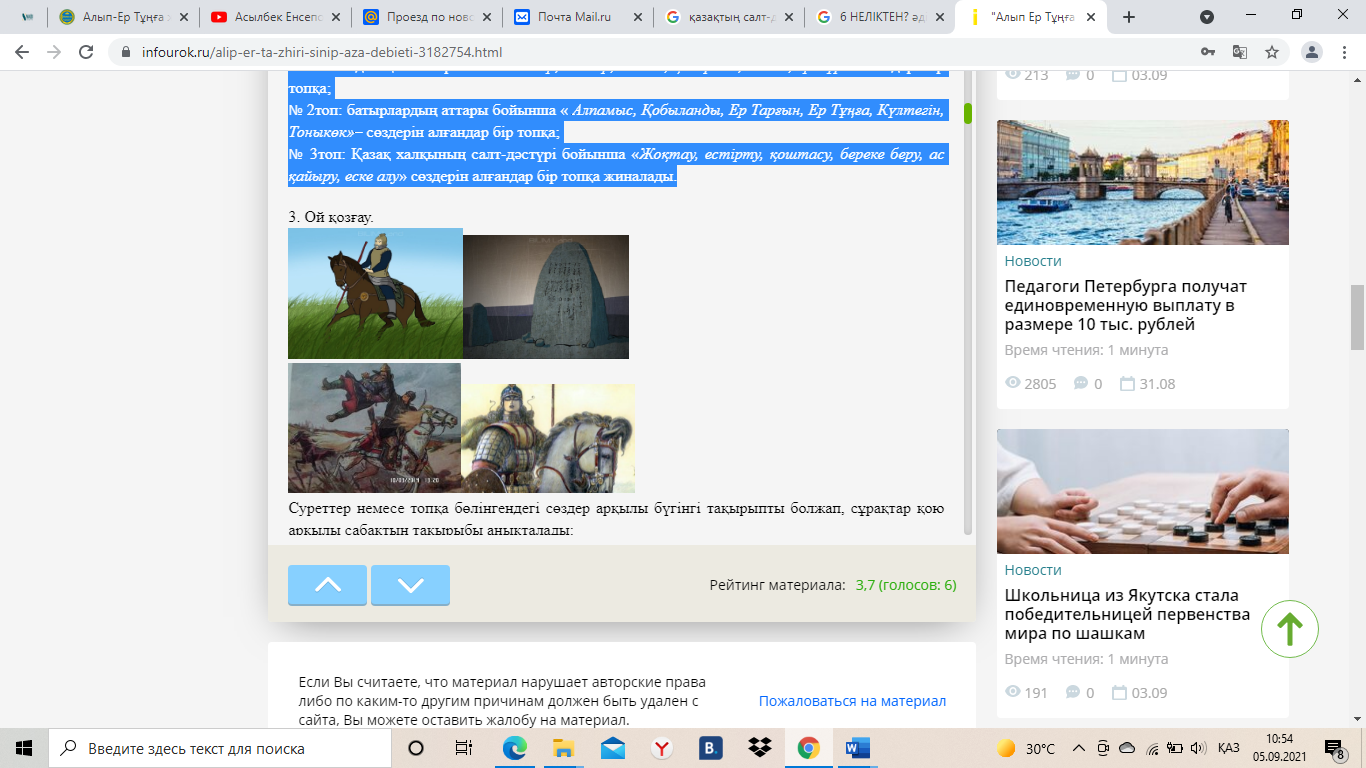The height and width of the screenshot is (768, 1366).
Task: Click the horseman on green grass image
Action: 375,293
